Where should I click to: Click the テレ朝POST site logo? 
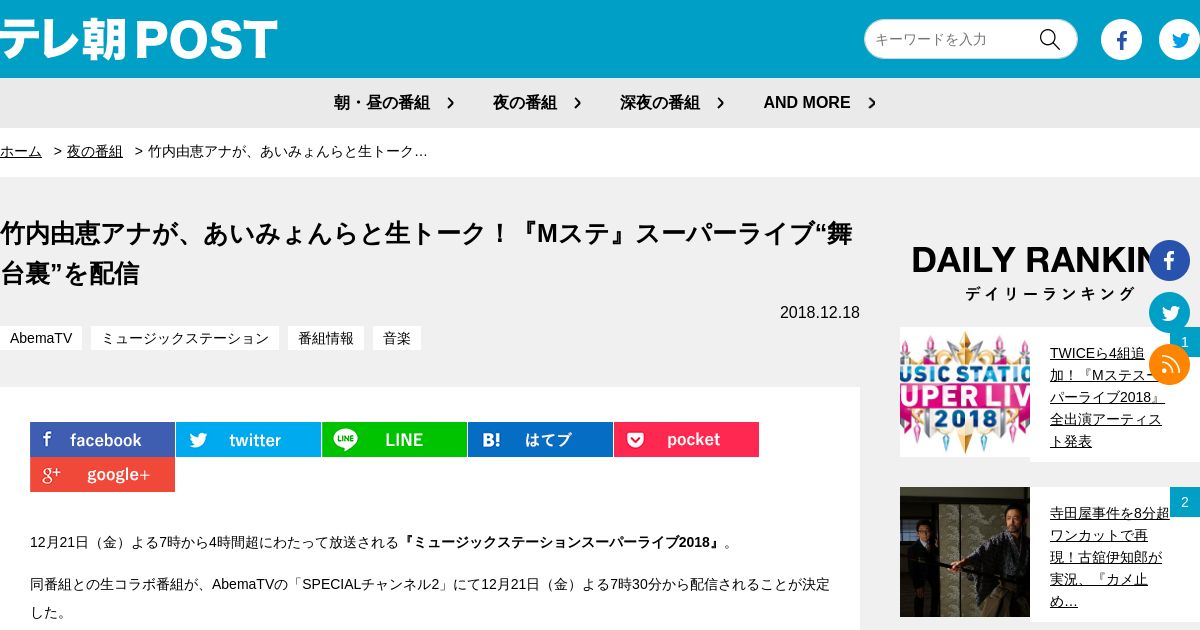coord(138,40)
